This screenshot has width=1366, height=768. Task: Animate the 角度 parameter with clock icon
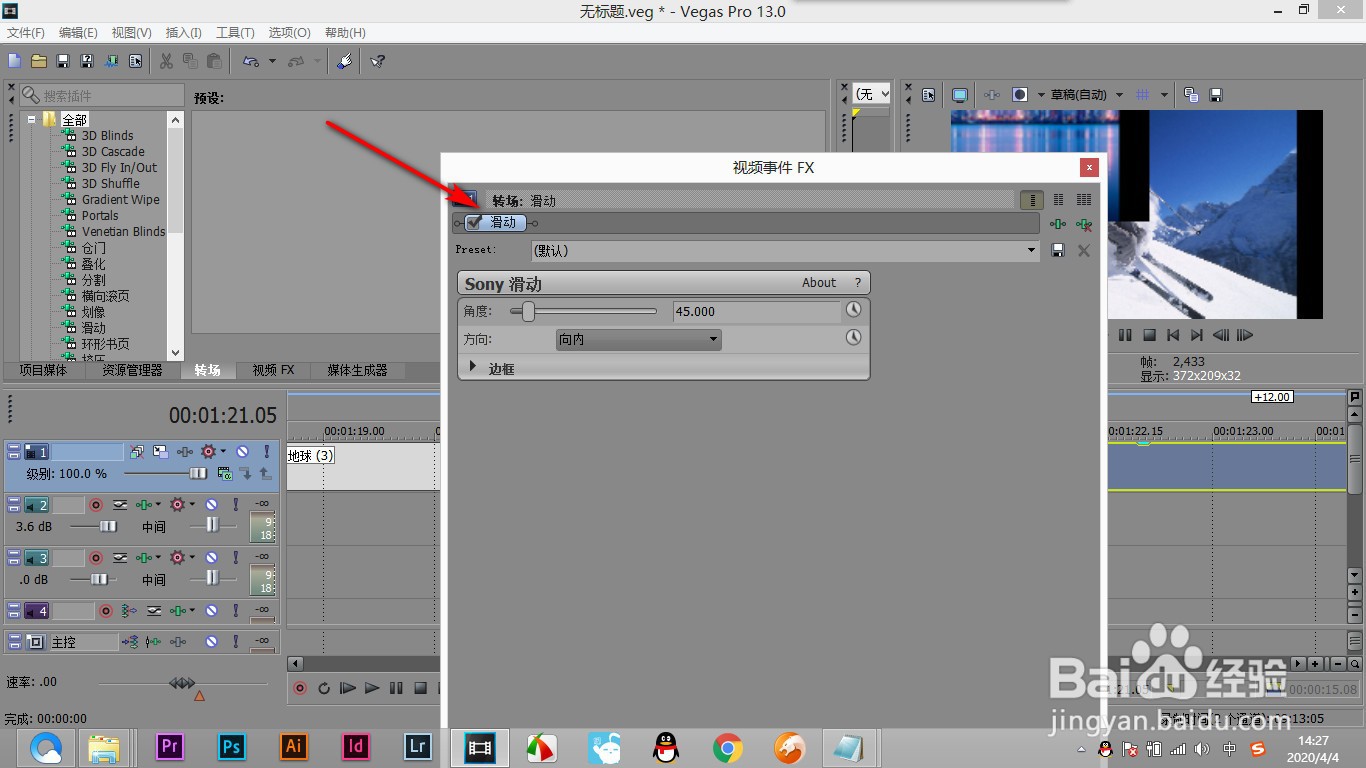click(x=853, y=310)
